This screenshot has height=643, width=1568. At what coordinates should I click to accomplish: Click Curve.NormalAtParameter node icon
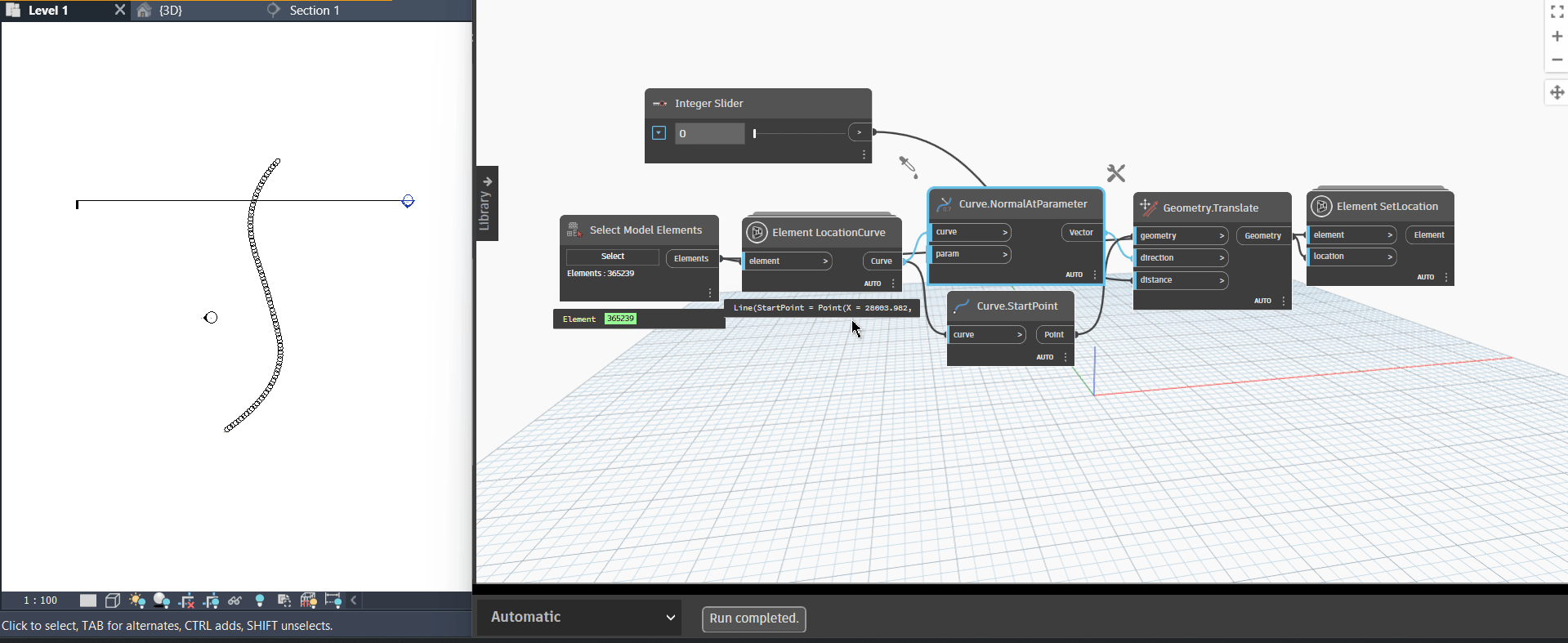coord(945,204)
